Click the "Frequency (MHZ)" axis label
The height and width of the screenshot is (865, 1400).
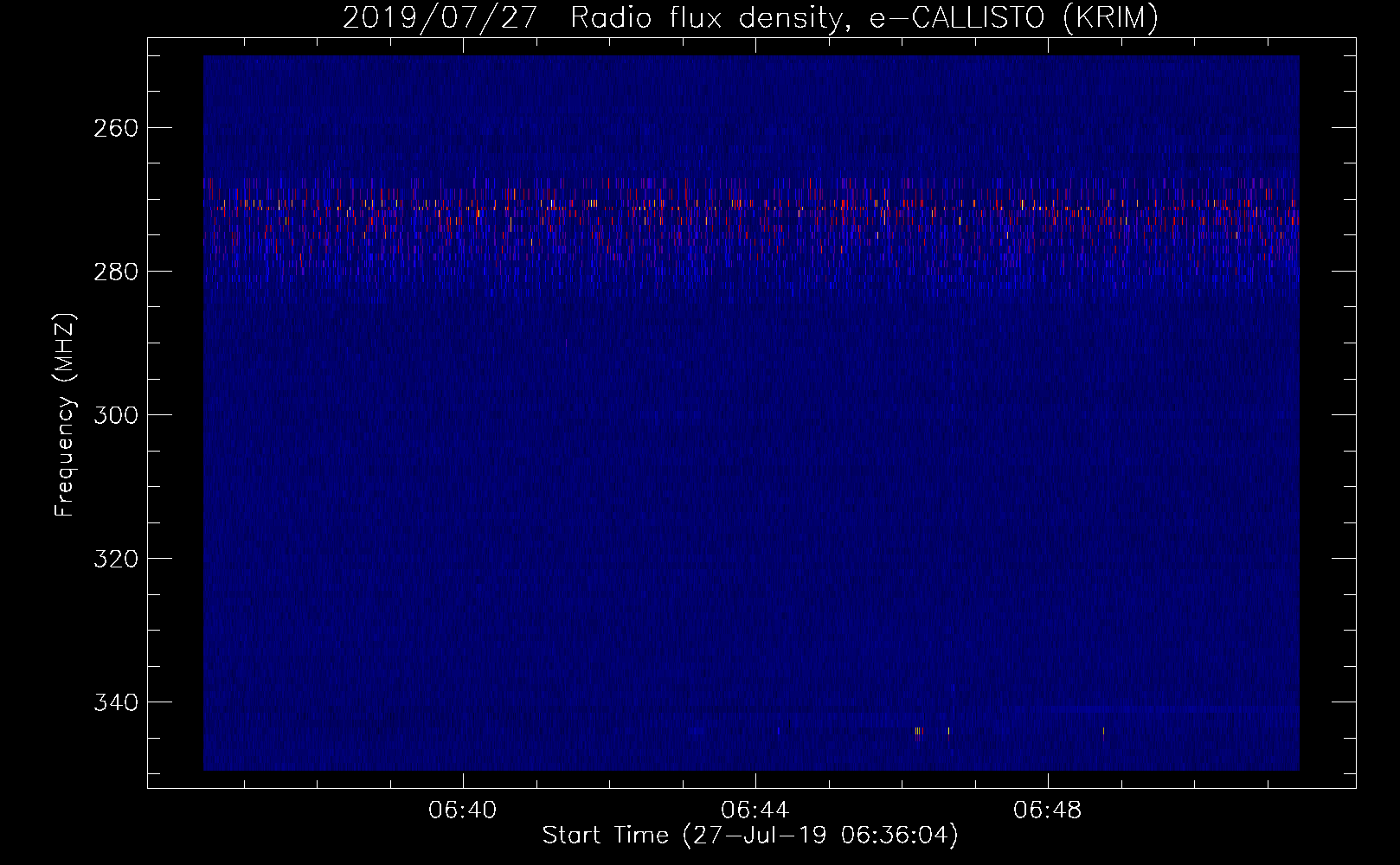[65, 414]
